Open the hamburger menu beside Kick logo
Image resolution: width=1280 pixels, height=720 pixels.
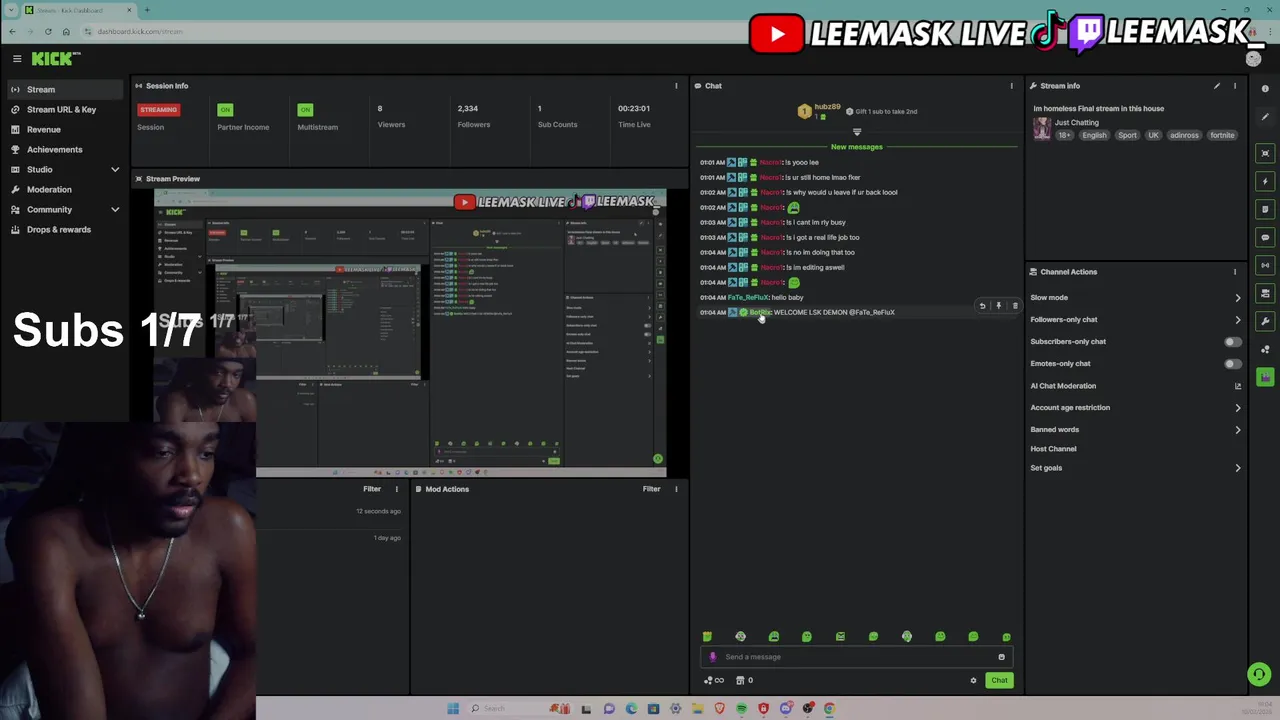pyautogui.click(x=17, y=59)
